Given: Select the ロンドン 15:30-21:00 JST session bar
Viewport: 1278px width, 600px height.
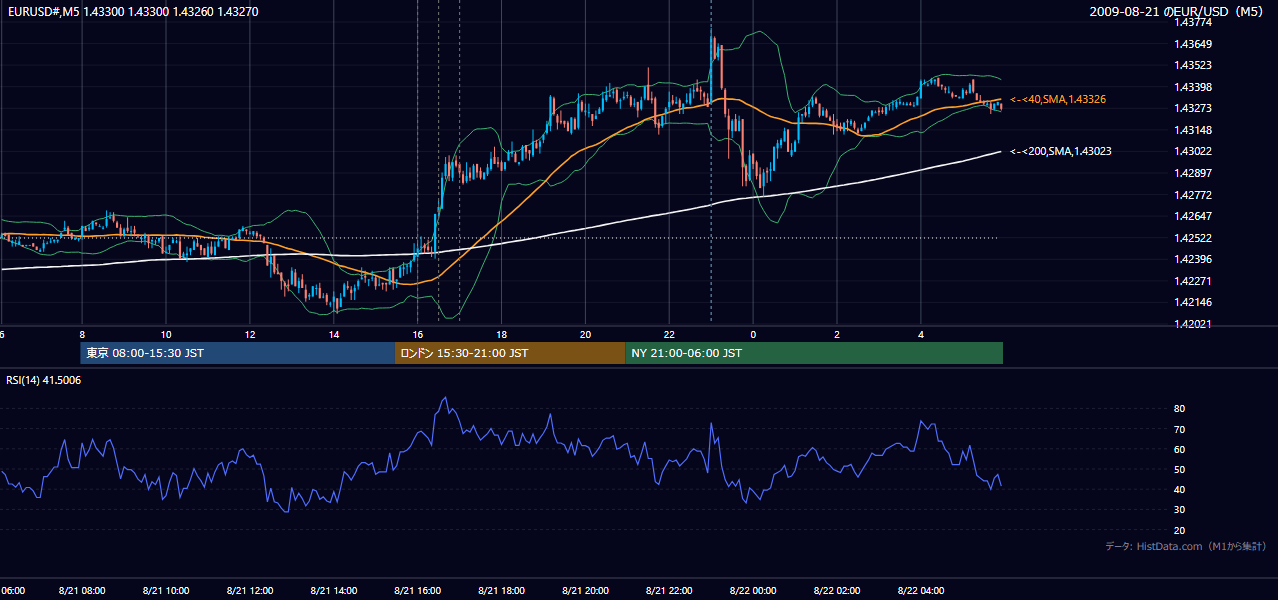Looking at the screenshot, I should click(x=510, y=353).
